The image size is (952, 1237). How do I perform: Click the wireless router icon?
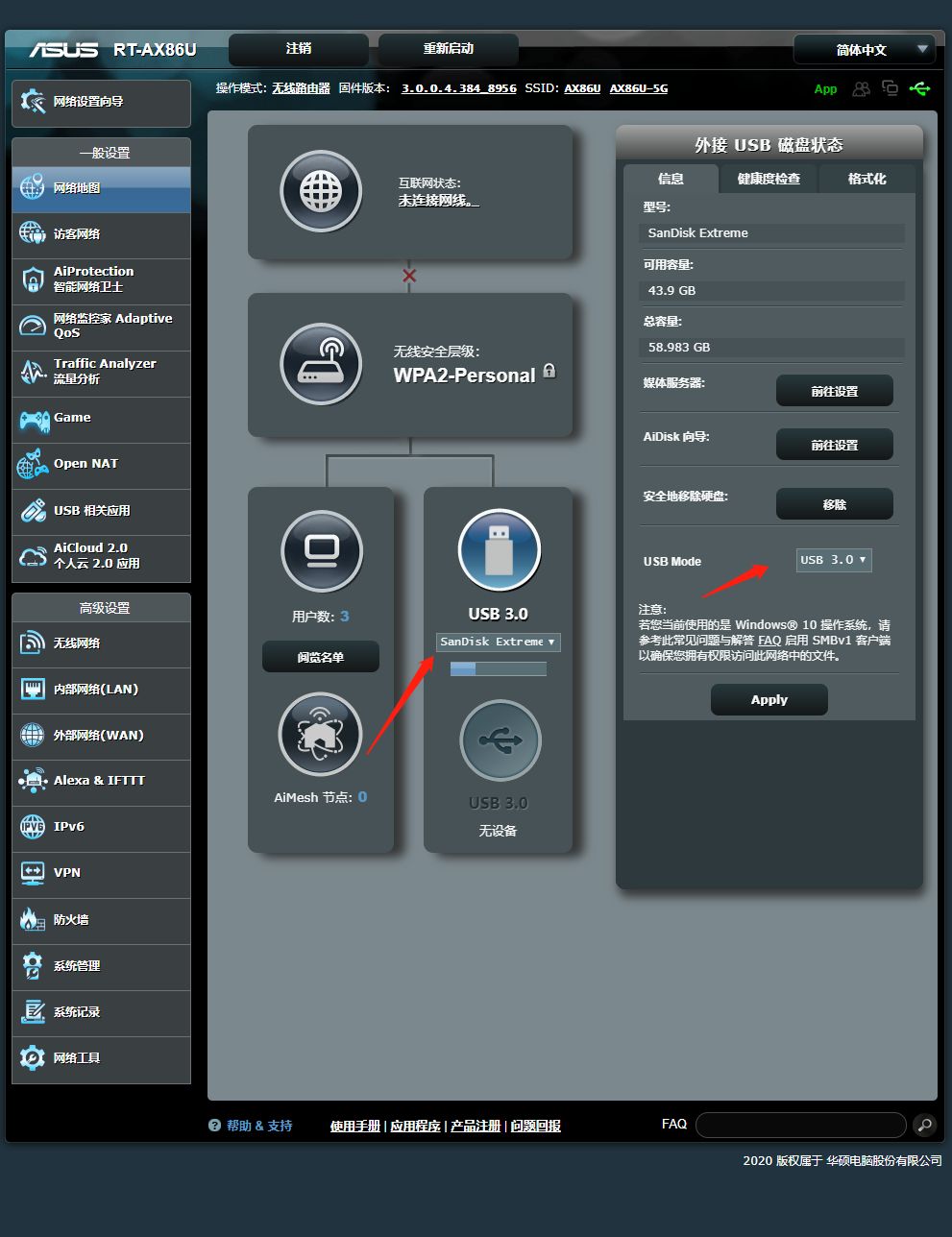(x=321, y=364)
